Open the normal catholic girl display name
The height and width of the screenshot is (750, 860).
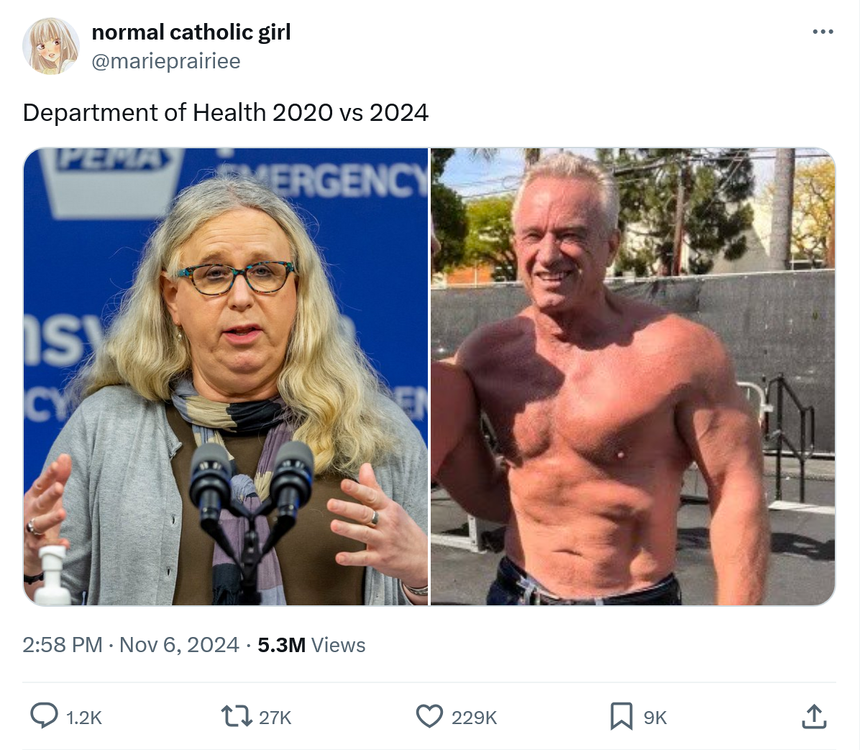[x=191, y=32]
